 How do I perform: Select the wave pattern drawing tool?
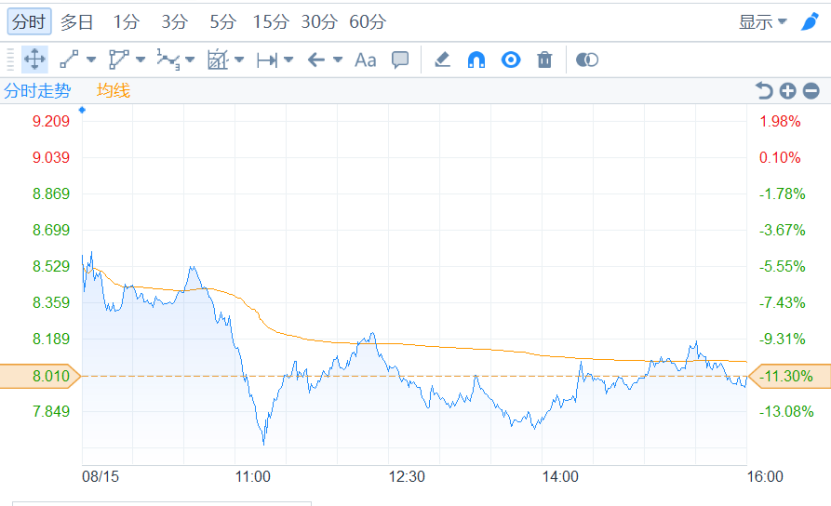(x=168, y=59)
